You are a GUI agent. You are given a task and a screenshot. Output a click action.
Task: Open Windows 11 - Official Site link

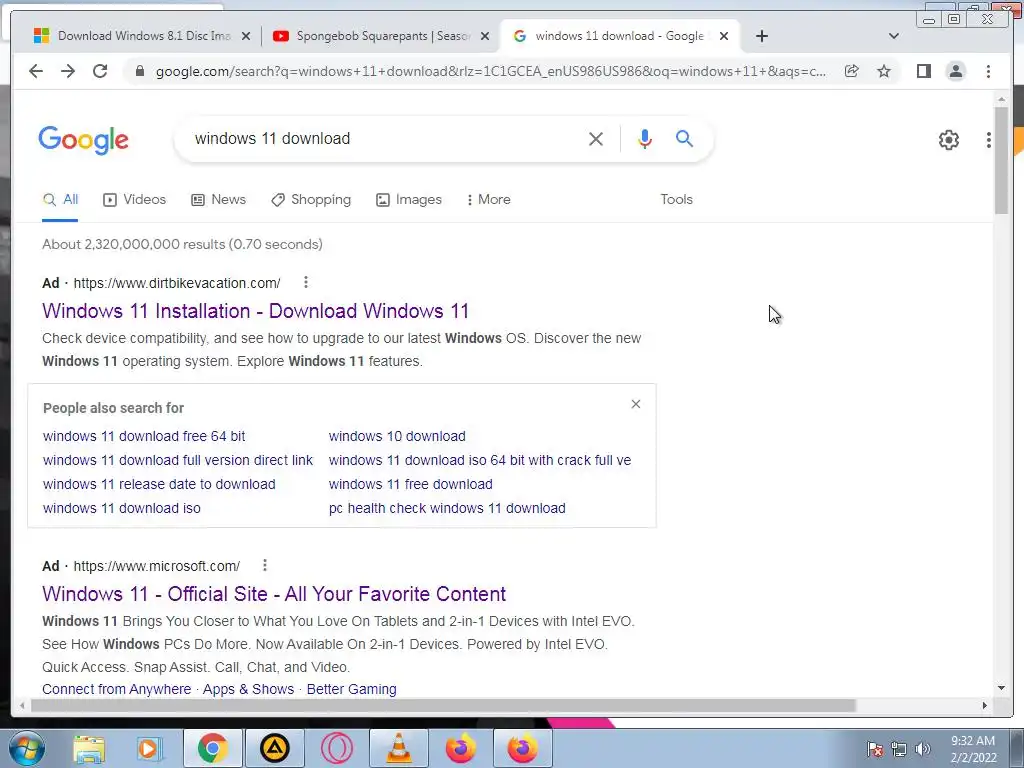274,594
